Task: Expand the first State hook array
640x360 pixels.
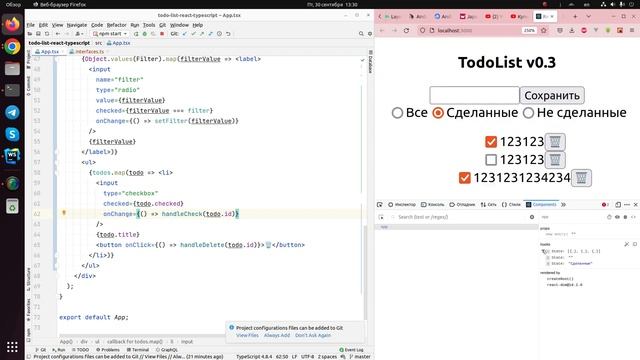Action: (x=544, y=251)
